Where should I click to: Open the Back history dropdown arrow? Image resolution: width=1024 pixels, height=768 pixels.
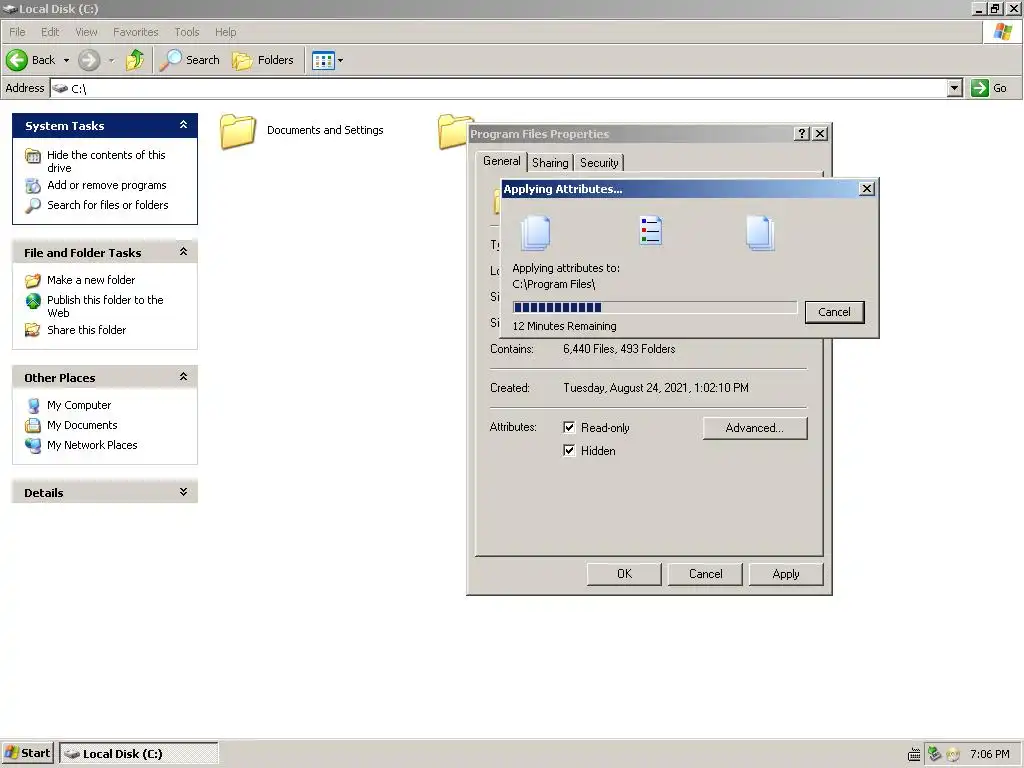click(66, 61)
